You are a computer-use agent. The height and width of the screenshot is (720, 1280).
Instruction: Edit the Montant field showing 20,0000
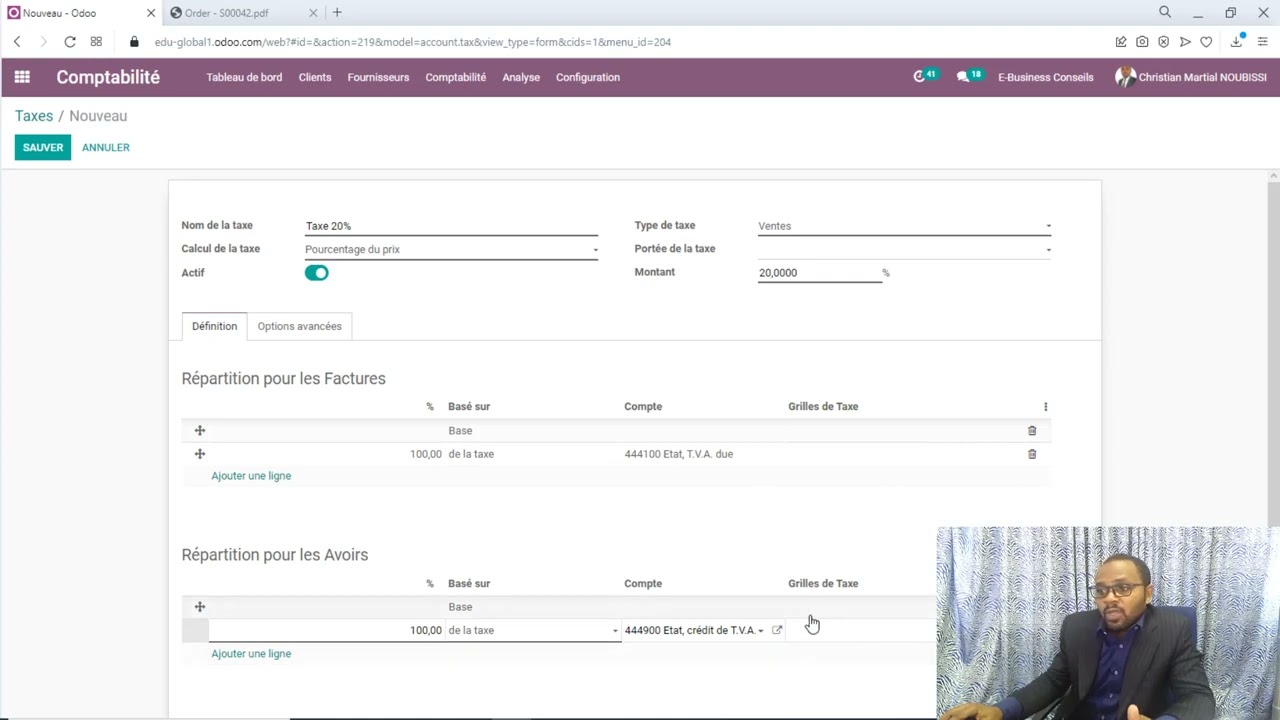(819, 273)
